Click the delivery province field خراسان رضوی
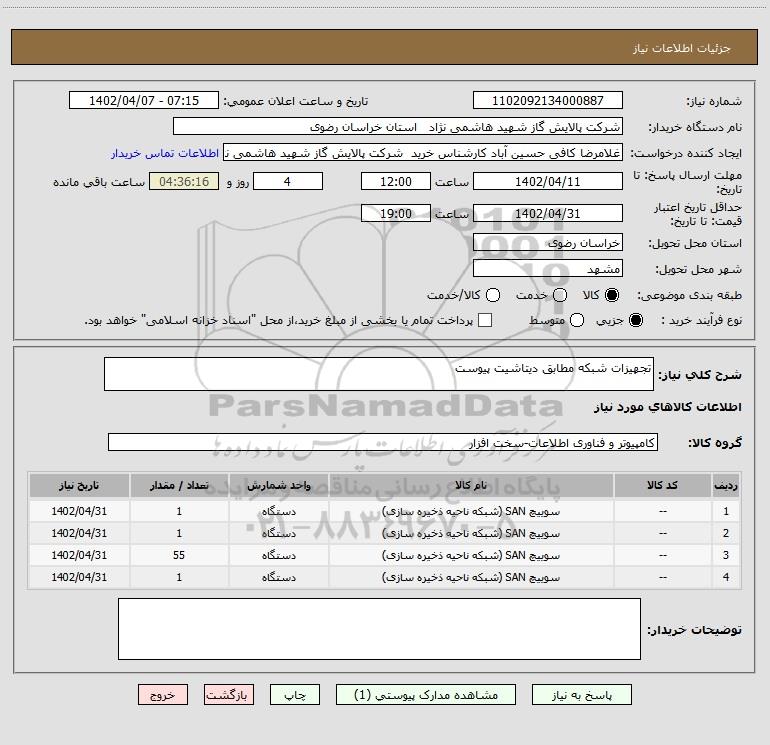770x745 pixels. click(x=548, y=243)
